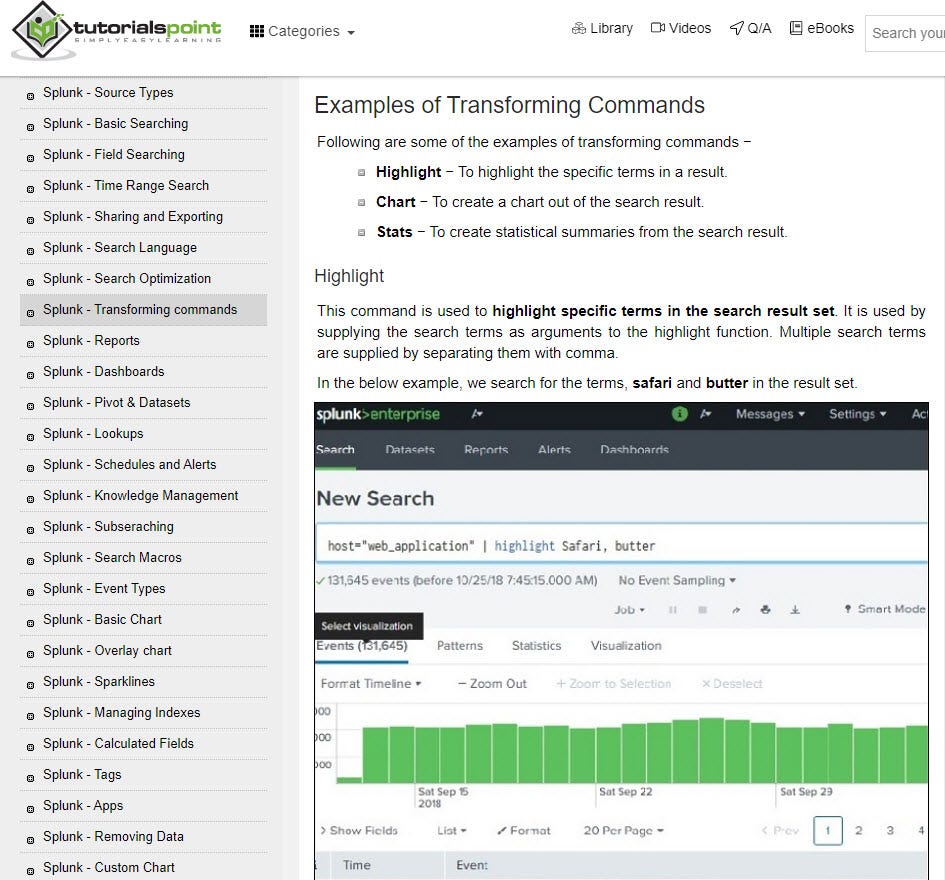This screenshot has width=945, height=880.
Task: Open Splunk - Removing Data
Action: [113, 837]
